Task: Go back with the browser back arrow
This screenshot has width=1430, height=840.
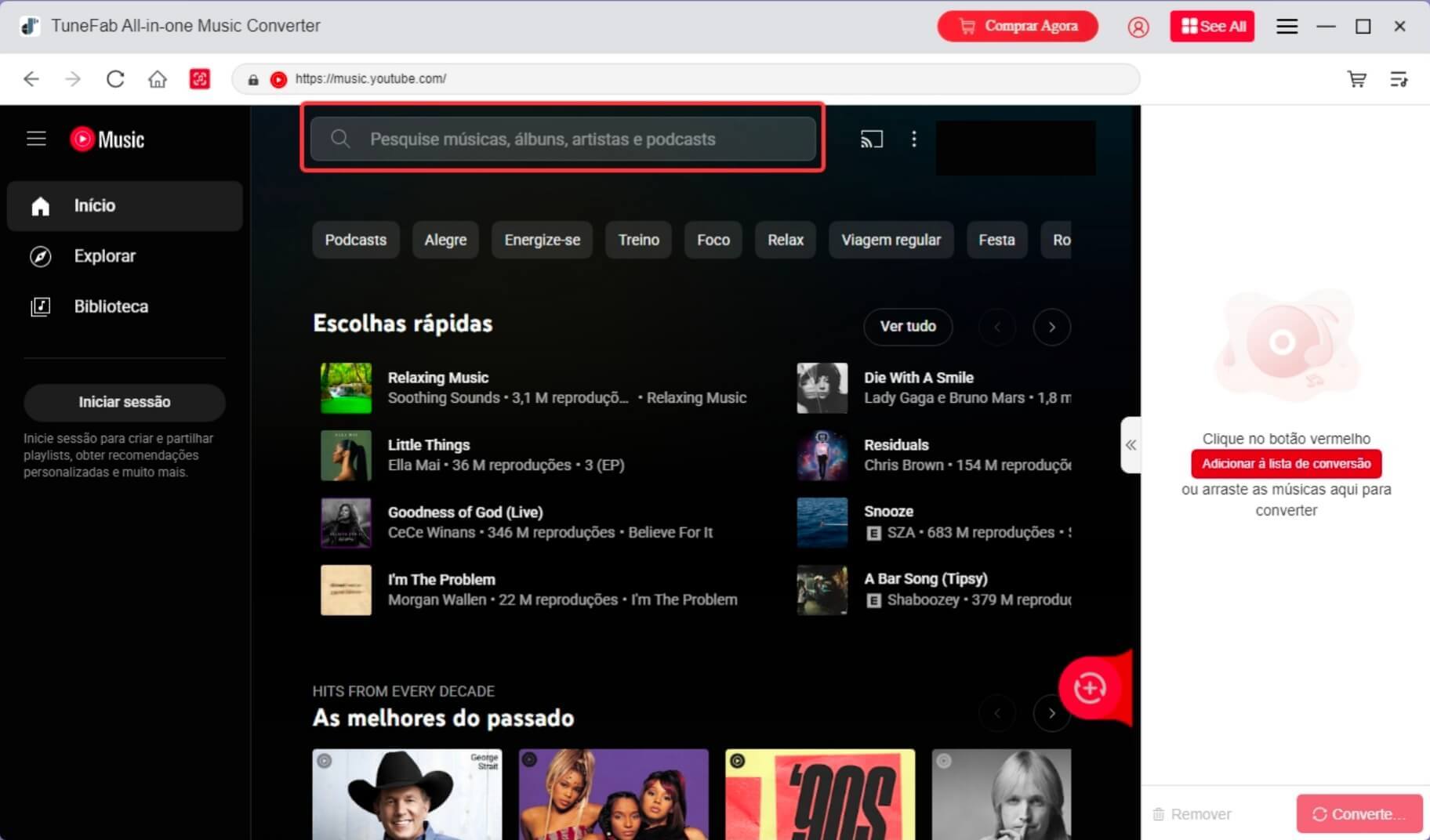Action: pos(31,78)
